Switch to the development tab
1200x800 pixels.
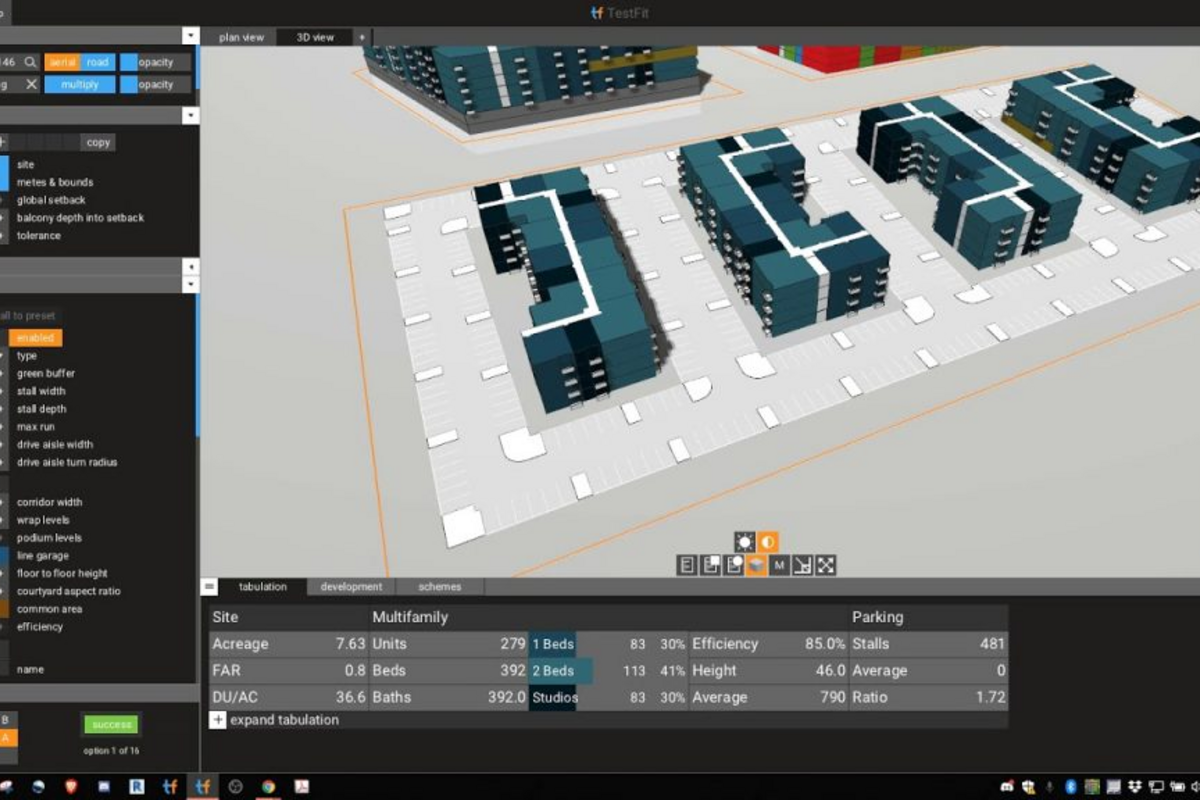pos(351,587)
